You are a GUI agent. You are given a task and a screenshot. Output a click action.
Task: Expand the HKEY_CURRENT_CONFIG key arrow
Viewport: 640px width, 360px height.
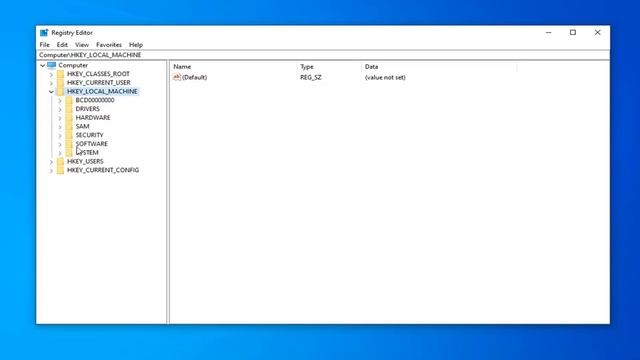click(x=51, y=171)
